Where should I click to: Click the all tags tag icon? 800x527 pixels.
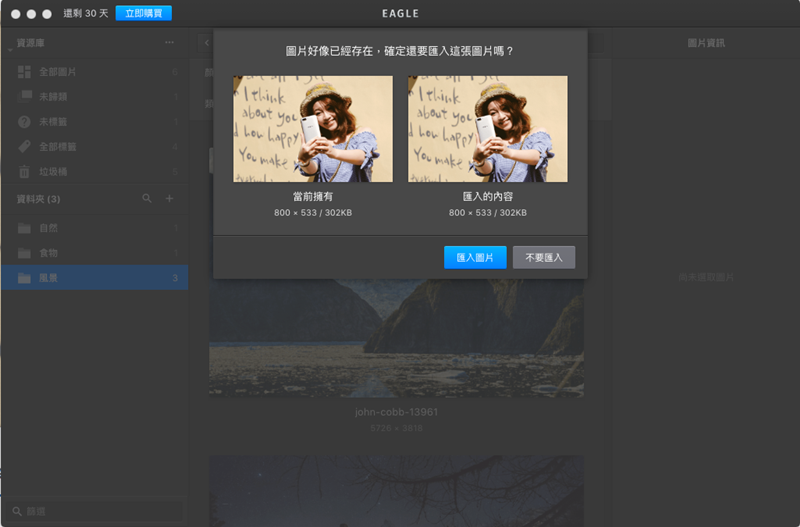[x=24, y=146]
